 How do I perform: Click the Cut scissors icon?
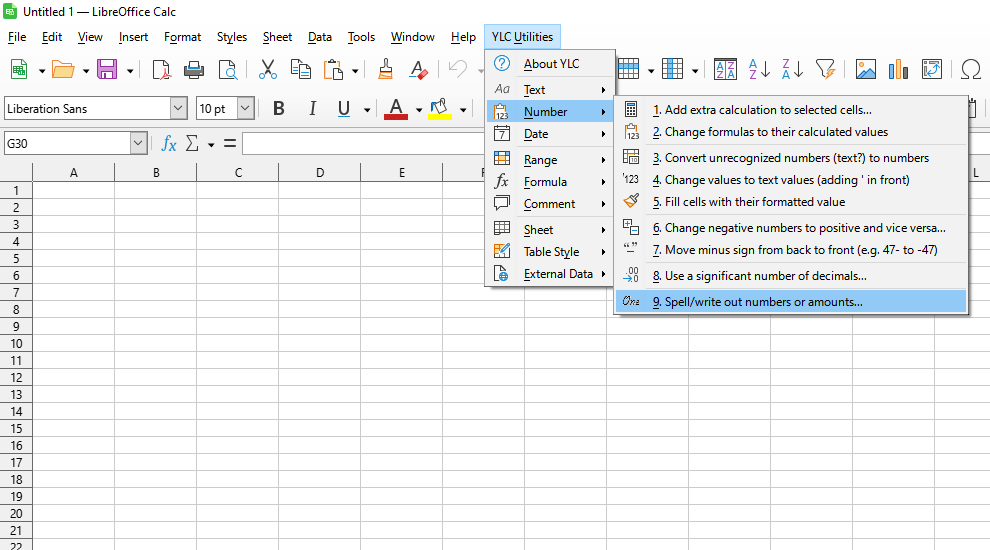(x=267, y=69)
